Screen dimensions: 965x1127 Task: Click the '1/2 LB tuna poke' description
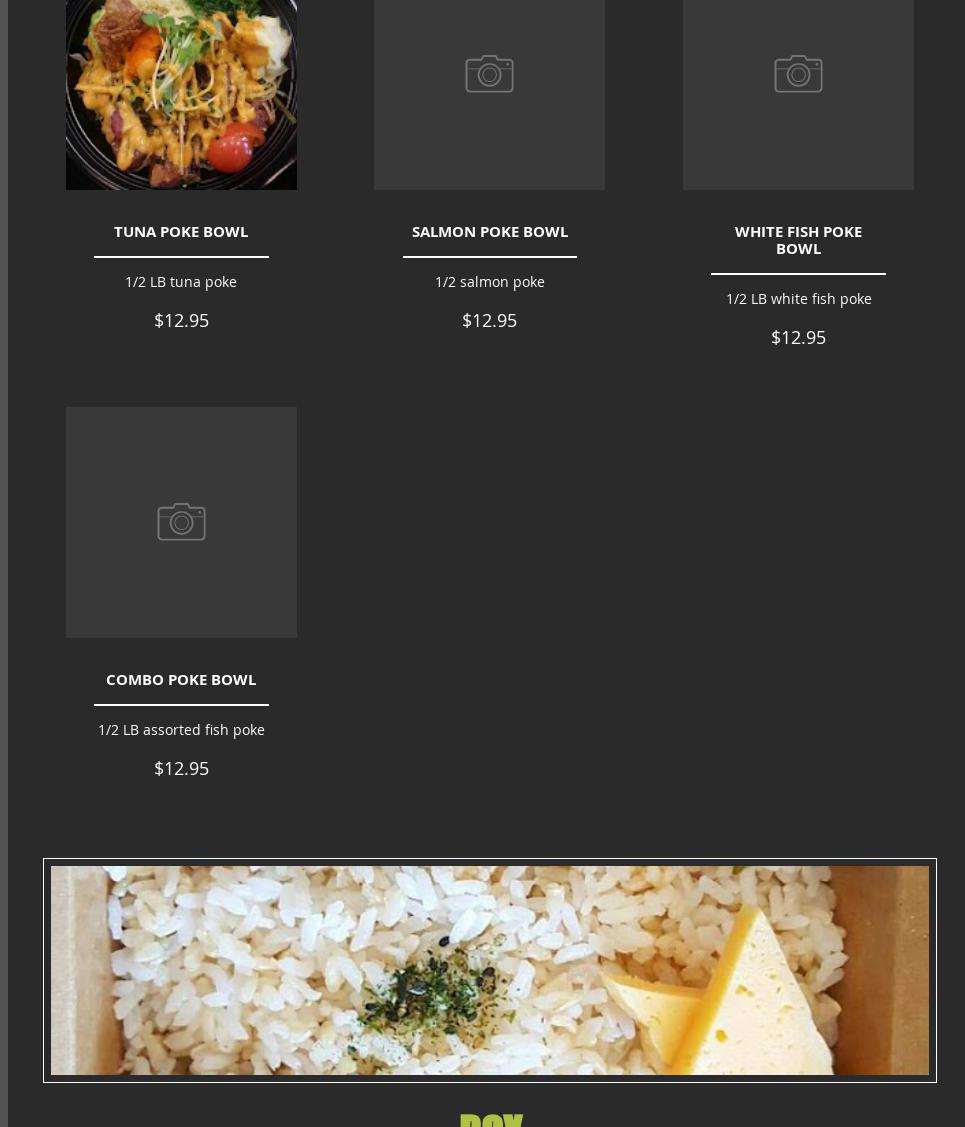[x=181, y=282]
